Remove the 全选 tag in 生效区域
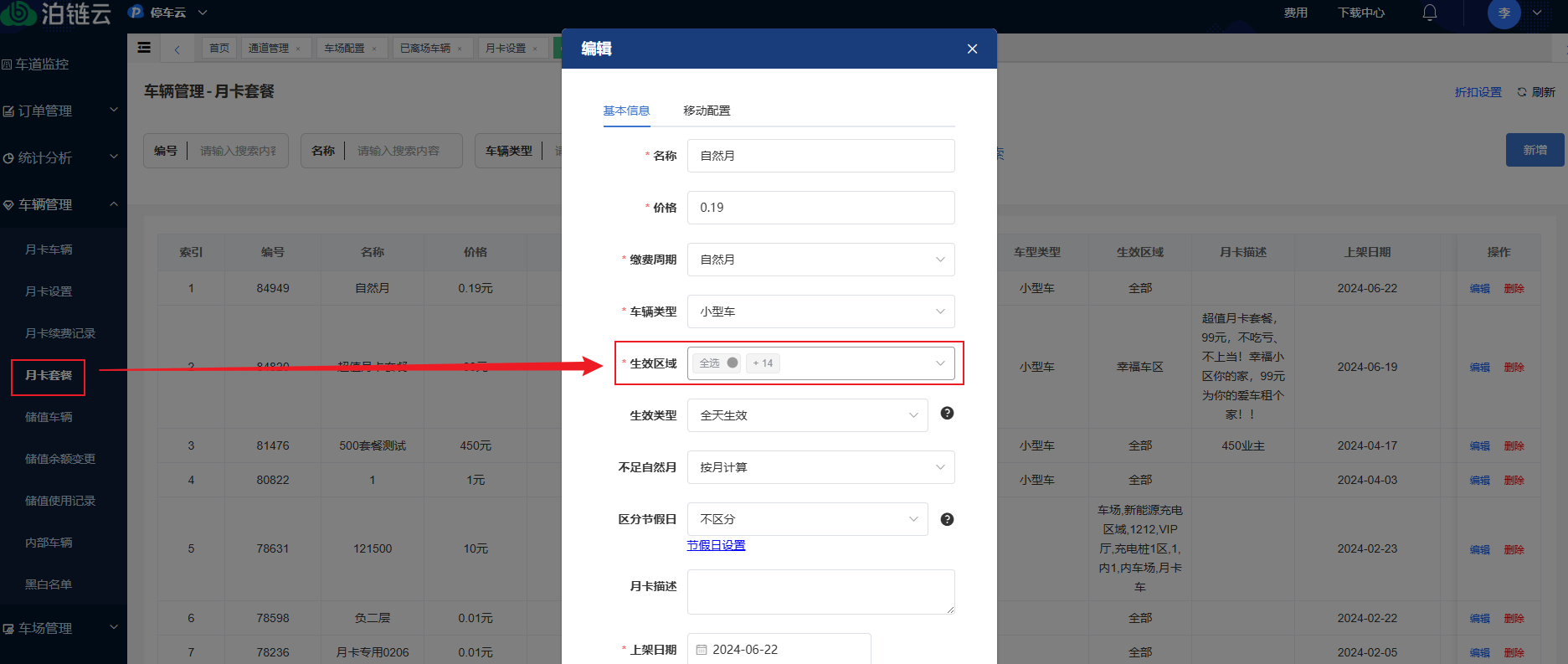Image resolution: width=1568 pixels, height=664 pixels. [x=733, y=363]
